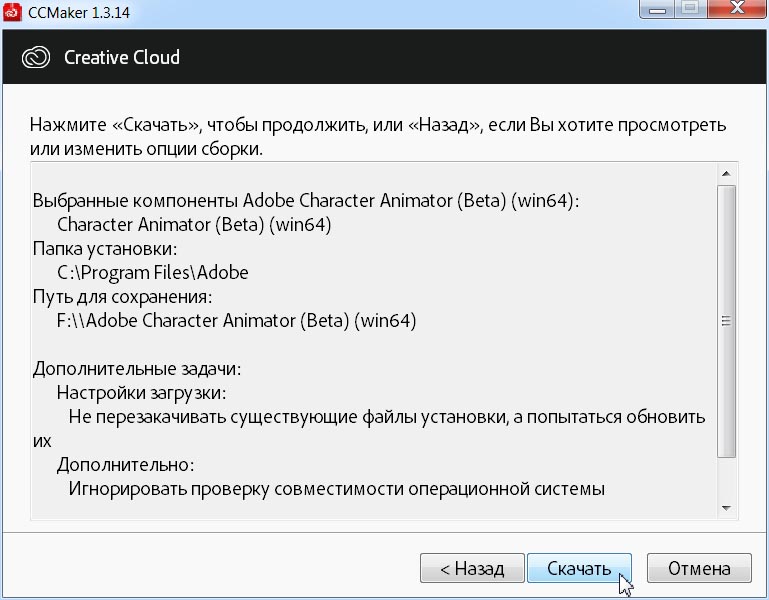The width and height of the screenshot is (769, 600).
Task: Click the "Путь для сохранения:" summary line
Action: pyautogui.click(x=123, y=297)
